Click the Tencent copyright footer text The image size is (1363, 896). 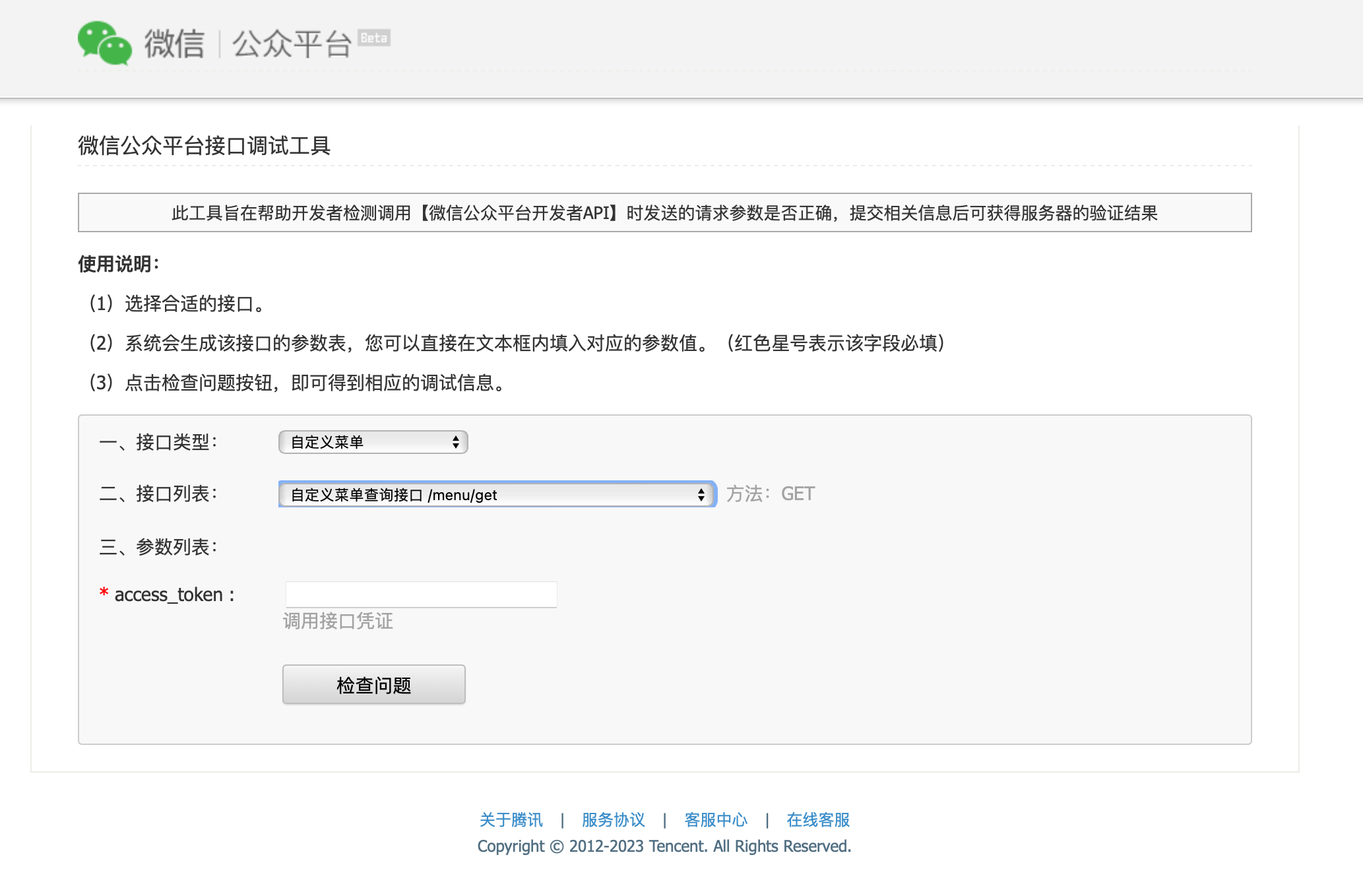[x=664, y=847]
